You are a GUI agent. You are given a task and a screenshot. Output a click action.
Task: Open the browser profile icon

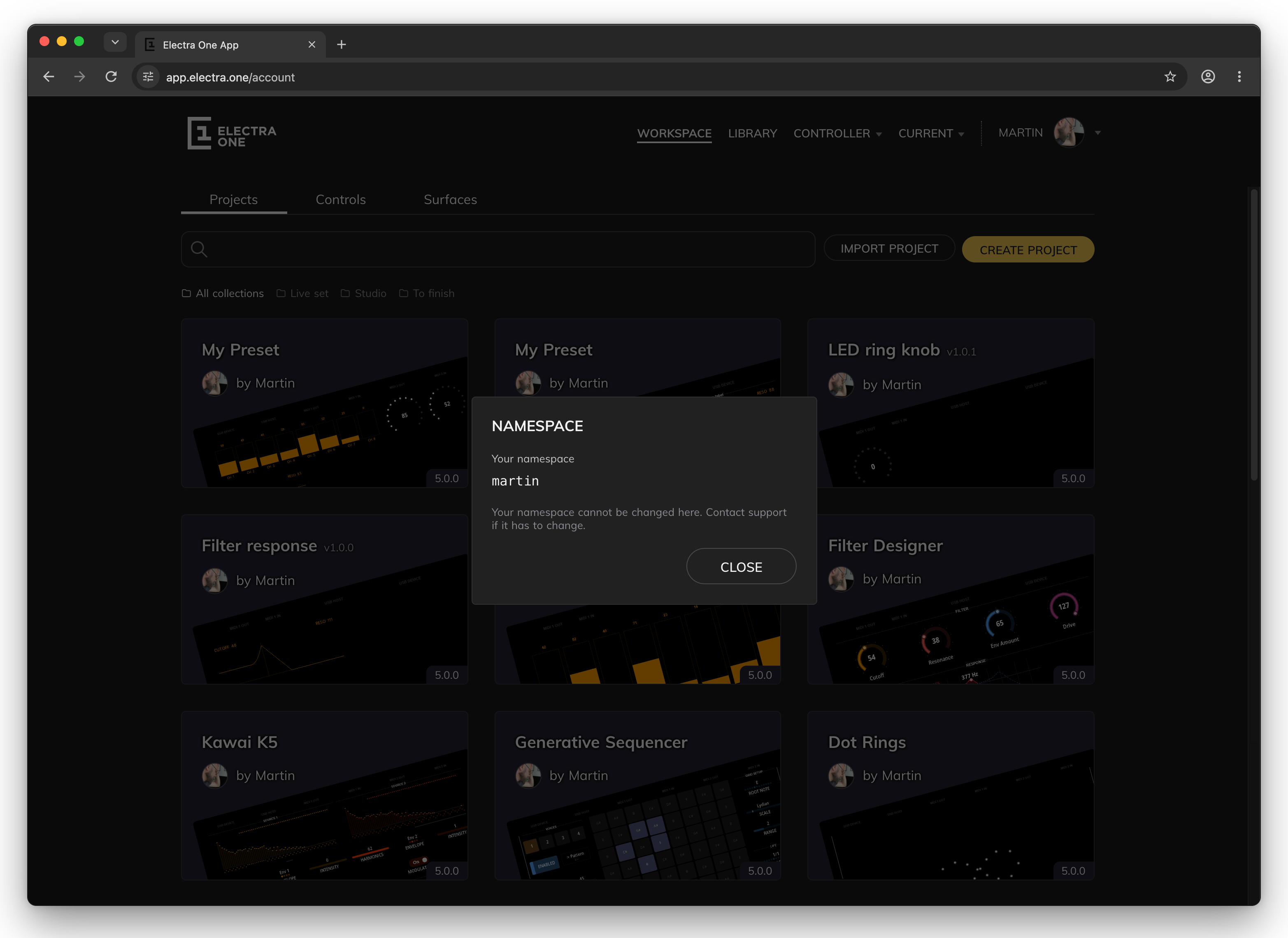tap(1208, 77)
